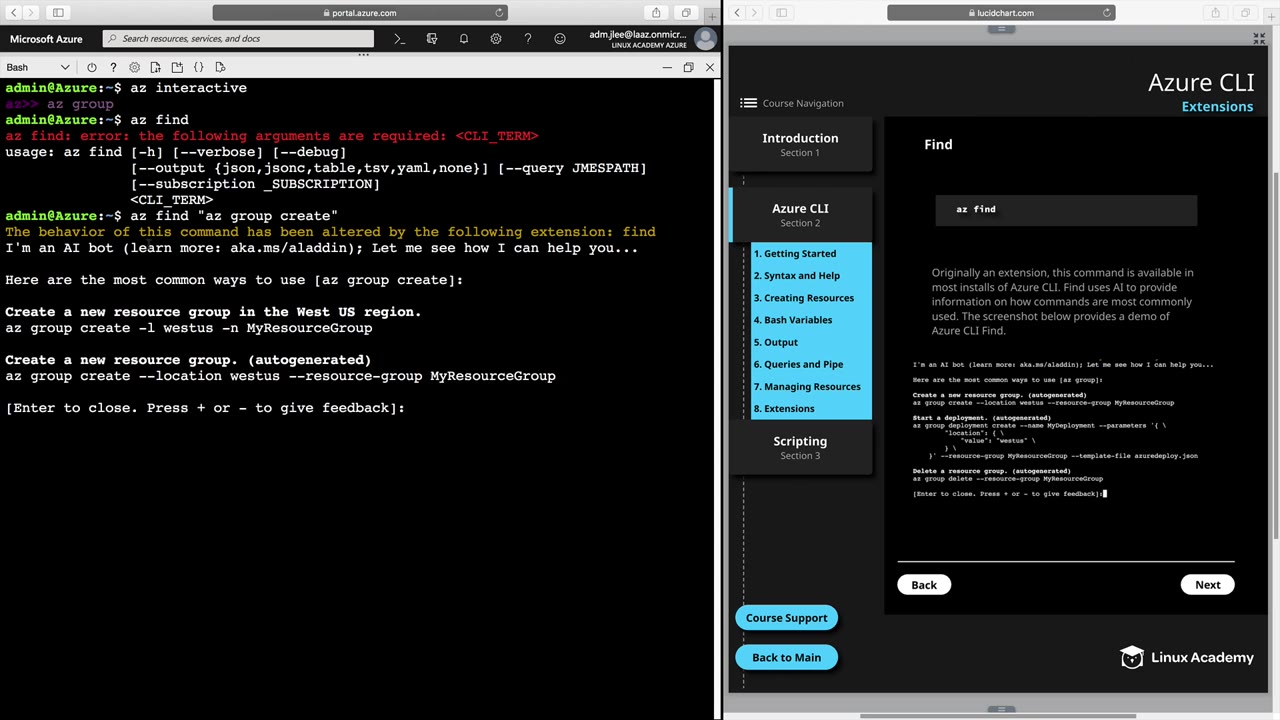Reload the portal.azure.com page

pos(499,13)
